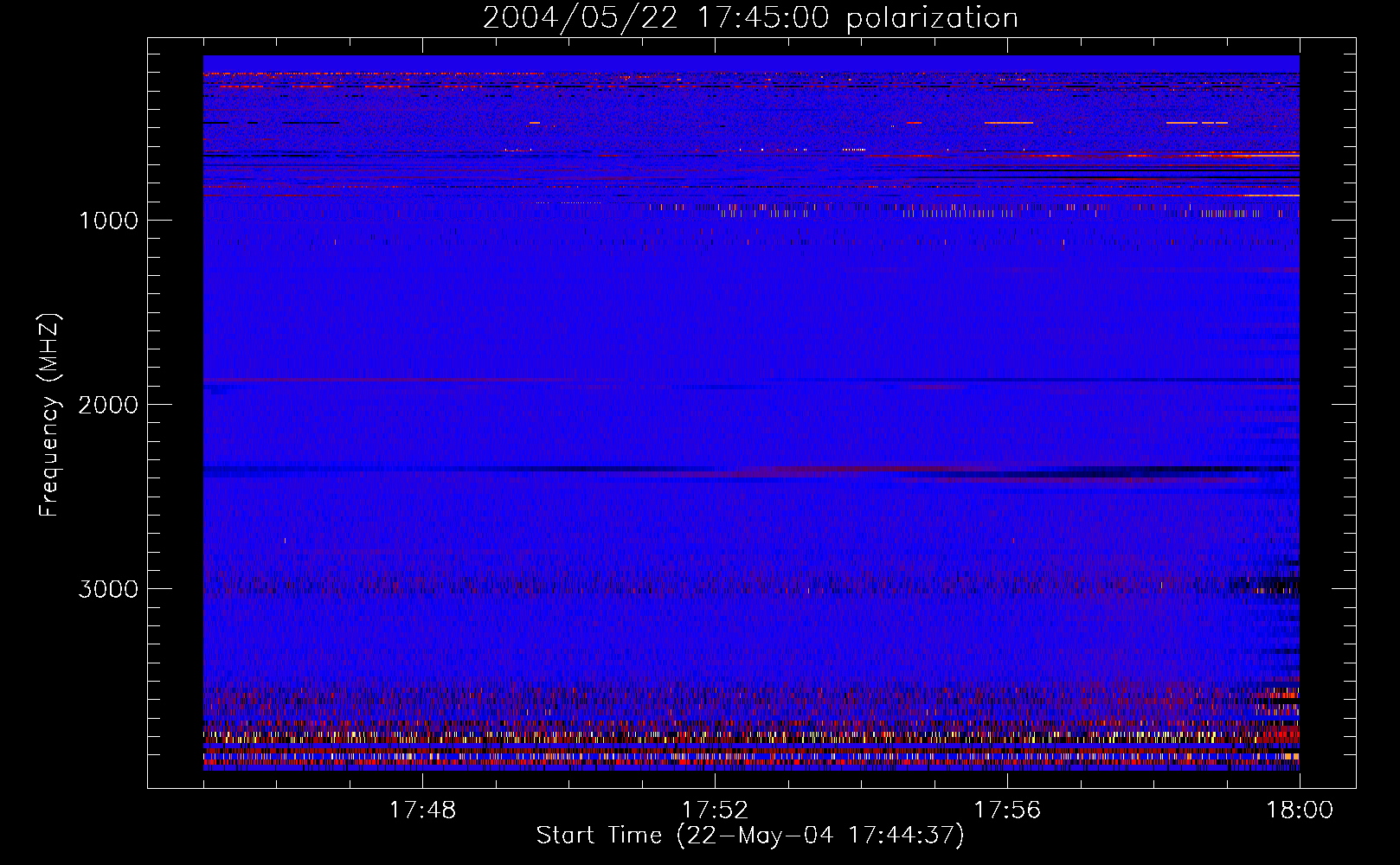The image size is (1400, 865).
Task: Select the 'Start Time (22-May-04 17:44:37)' axis label
Action: click(750, 836)
